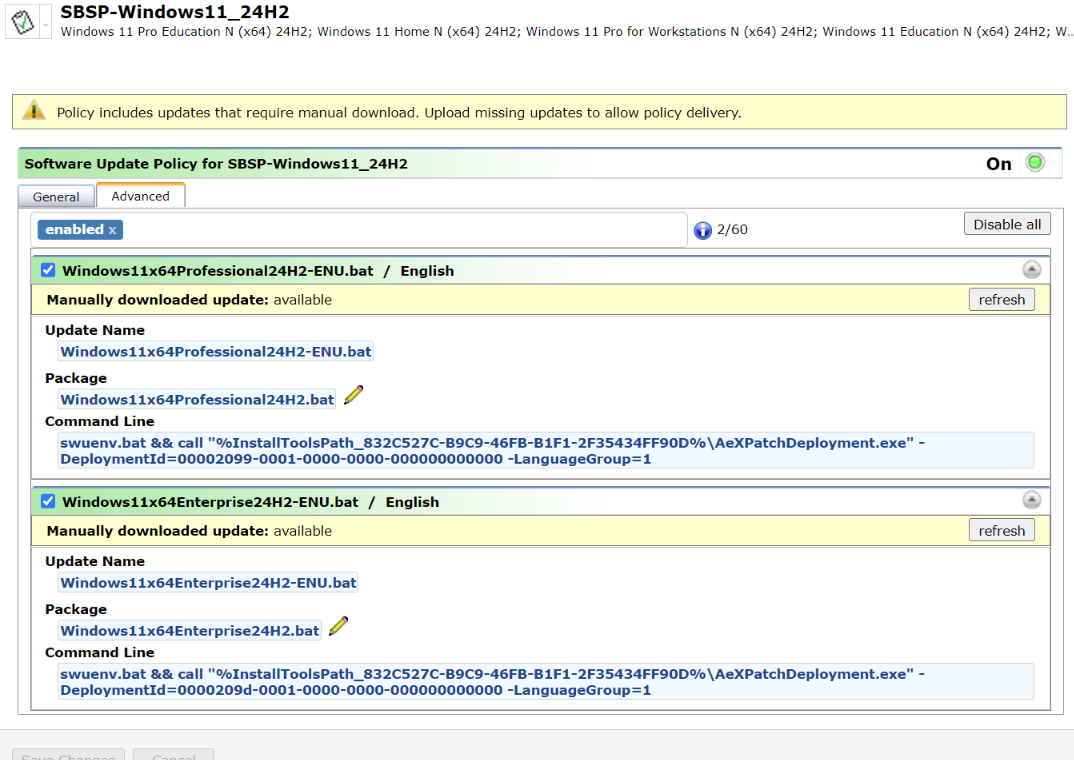Image resolution: width=1074 pixels, height=760 pixels.
Task: Open the Windows11x64Enterprise24H2-ENU.bat update name link
Action: tap(208, 583)
